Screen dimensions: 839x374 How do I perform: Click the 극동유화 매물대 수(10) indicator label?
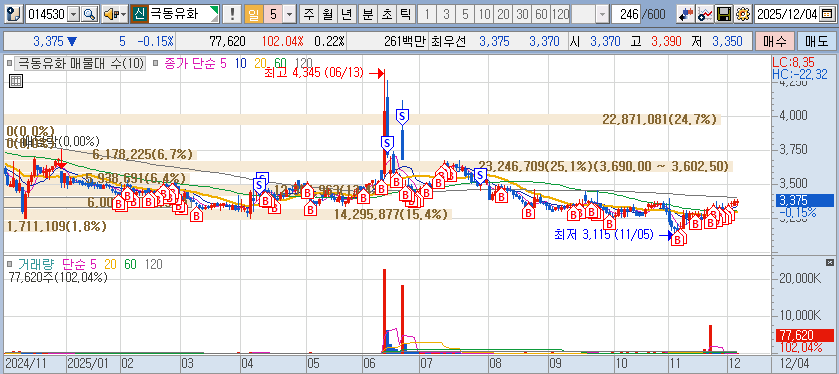(x=81, y=64)
